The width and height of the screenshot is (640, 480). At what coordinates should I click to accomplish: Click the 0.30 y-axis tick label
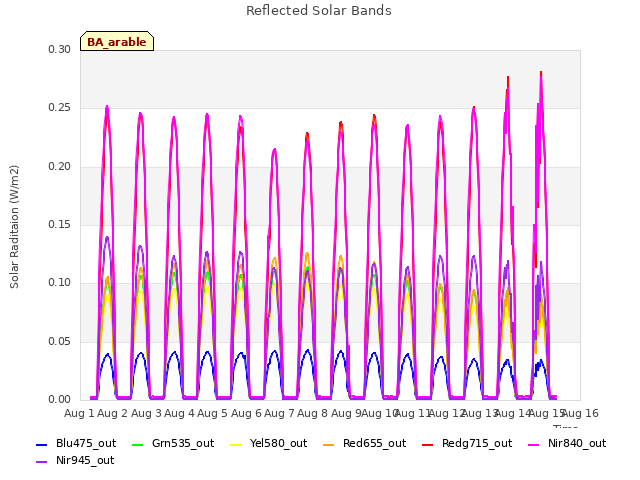point(60,49)
